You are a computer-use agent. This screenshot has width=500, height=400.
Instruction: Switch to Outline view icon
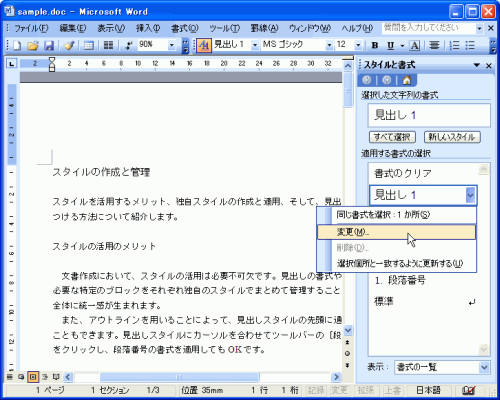click(45, 377)
